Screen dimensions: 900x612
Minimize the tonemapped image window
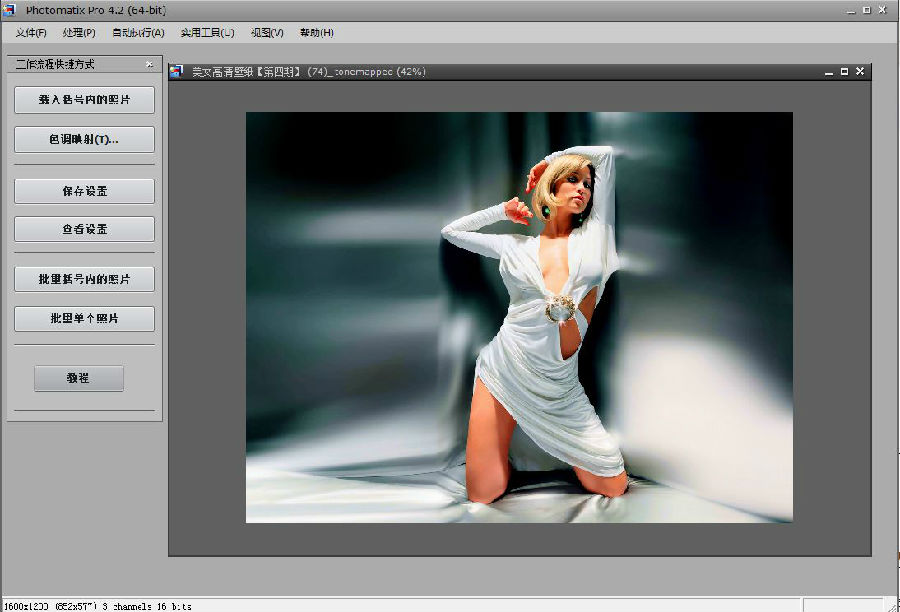pos(827,71)
